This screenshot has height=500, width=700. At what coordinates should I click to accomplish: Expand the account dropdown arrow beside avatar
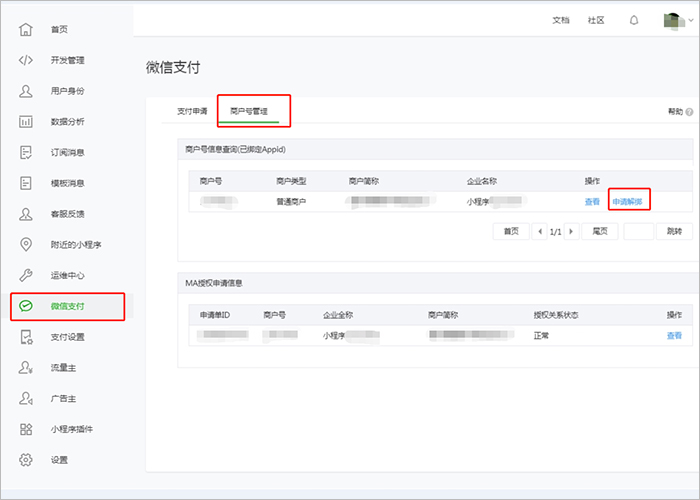point(691,21)
